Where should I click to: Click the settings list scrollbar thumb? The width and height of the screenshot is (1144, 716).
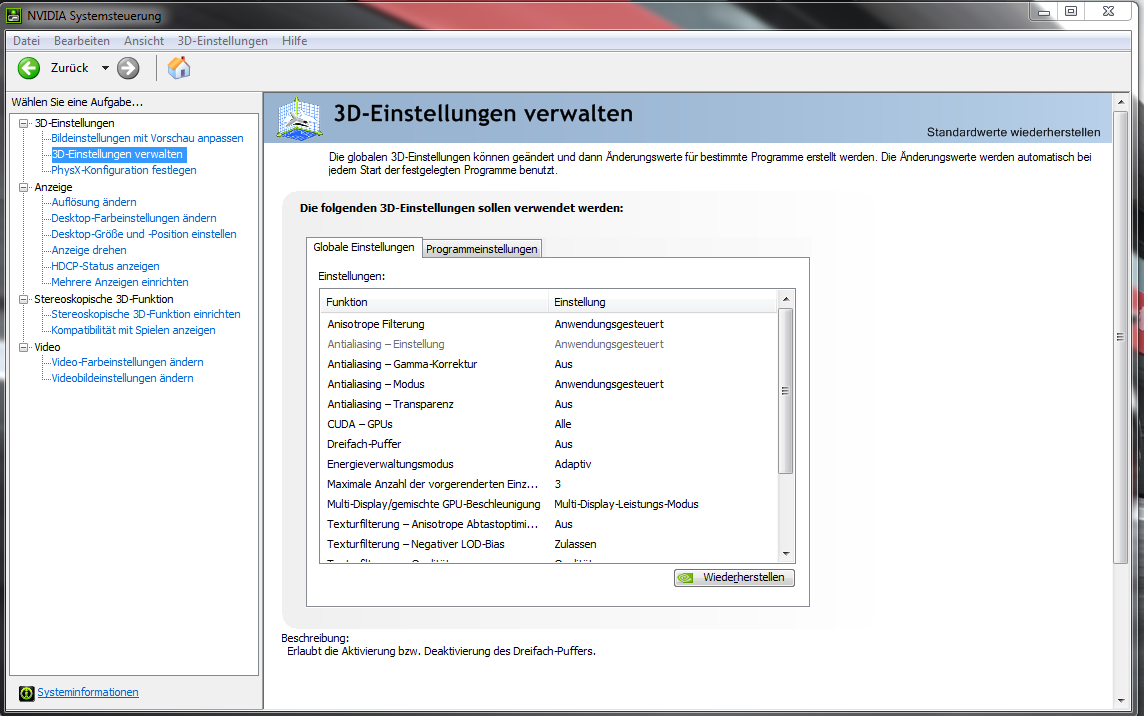click(x=786, y=391)
